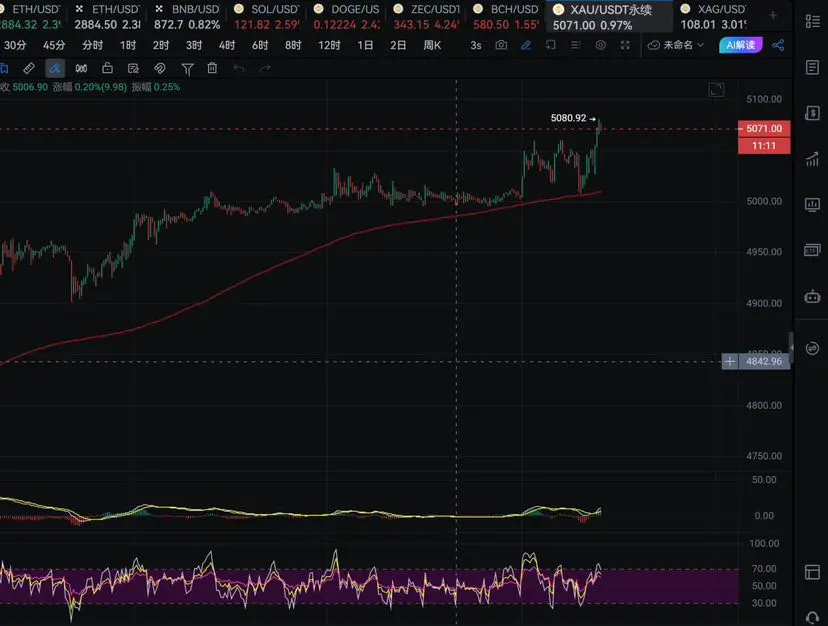Open watchlist icon in right sidebar
This screenshot has width=828, height=626.
[812, 21]
